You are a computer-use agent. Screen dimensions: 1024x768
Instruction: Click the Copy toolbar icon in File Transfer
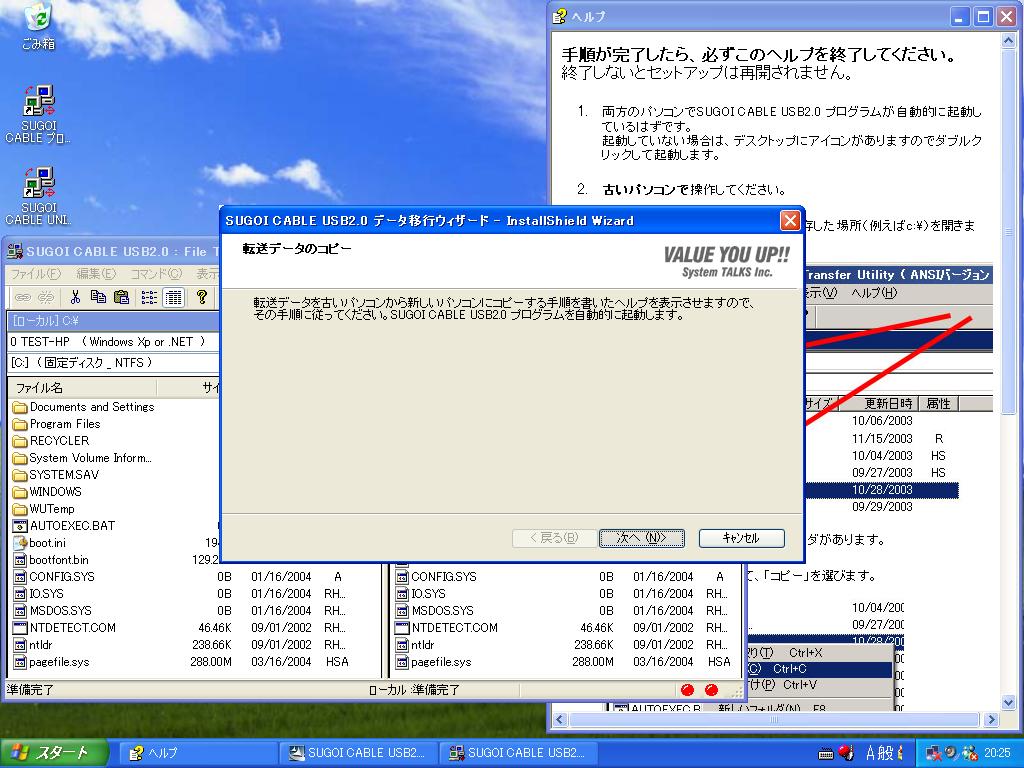coord(98,298)
